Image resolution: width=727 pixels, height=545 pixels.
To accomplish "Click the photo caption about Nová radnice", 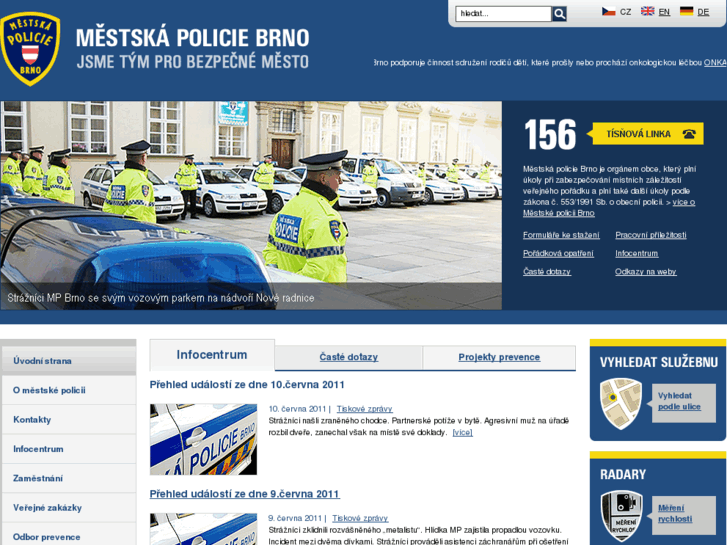I will (161, 298).
